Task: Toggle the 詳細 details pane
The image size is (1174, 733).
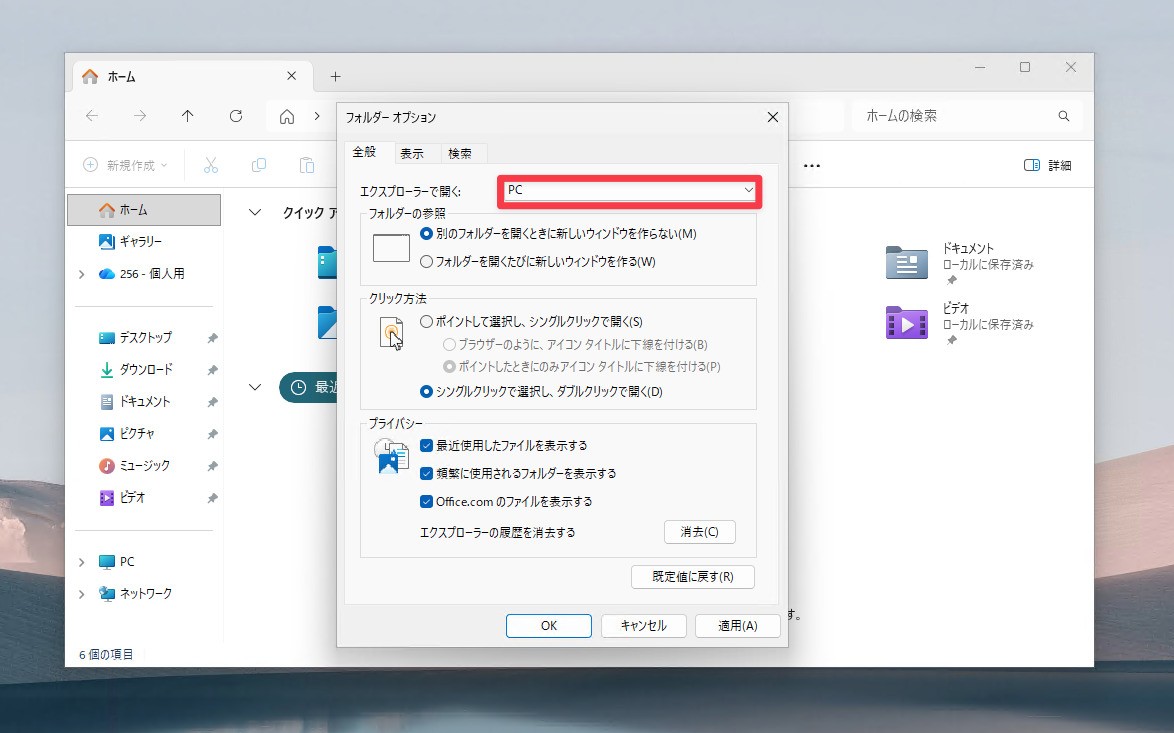Action: click(x=1047, y=165)
